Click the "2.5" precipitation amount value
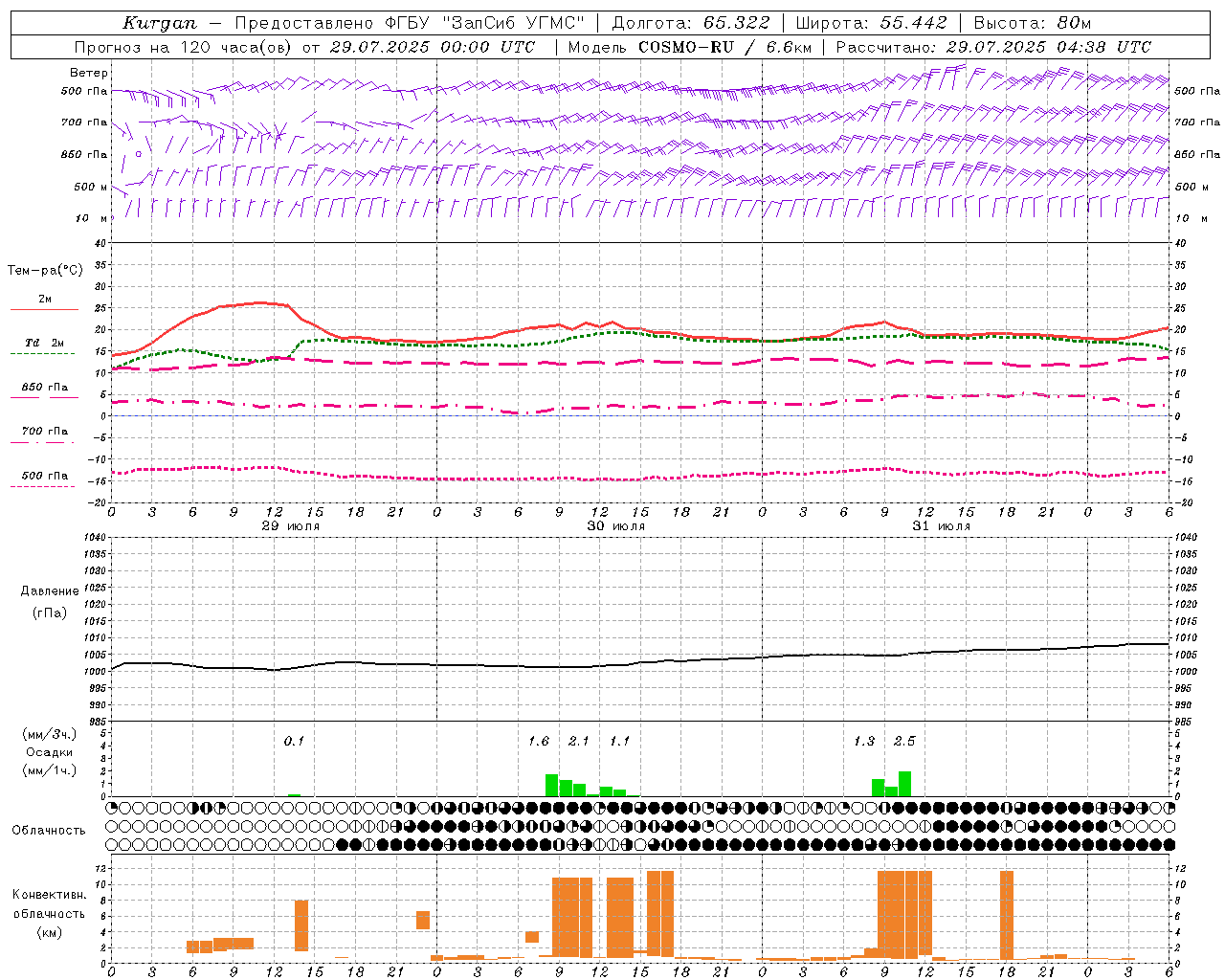 click(x=904, y=741)
